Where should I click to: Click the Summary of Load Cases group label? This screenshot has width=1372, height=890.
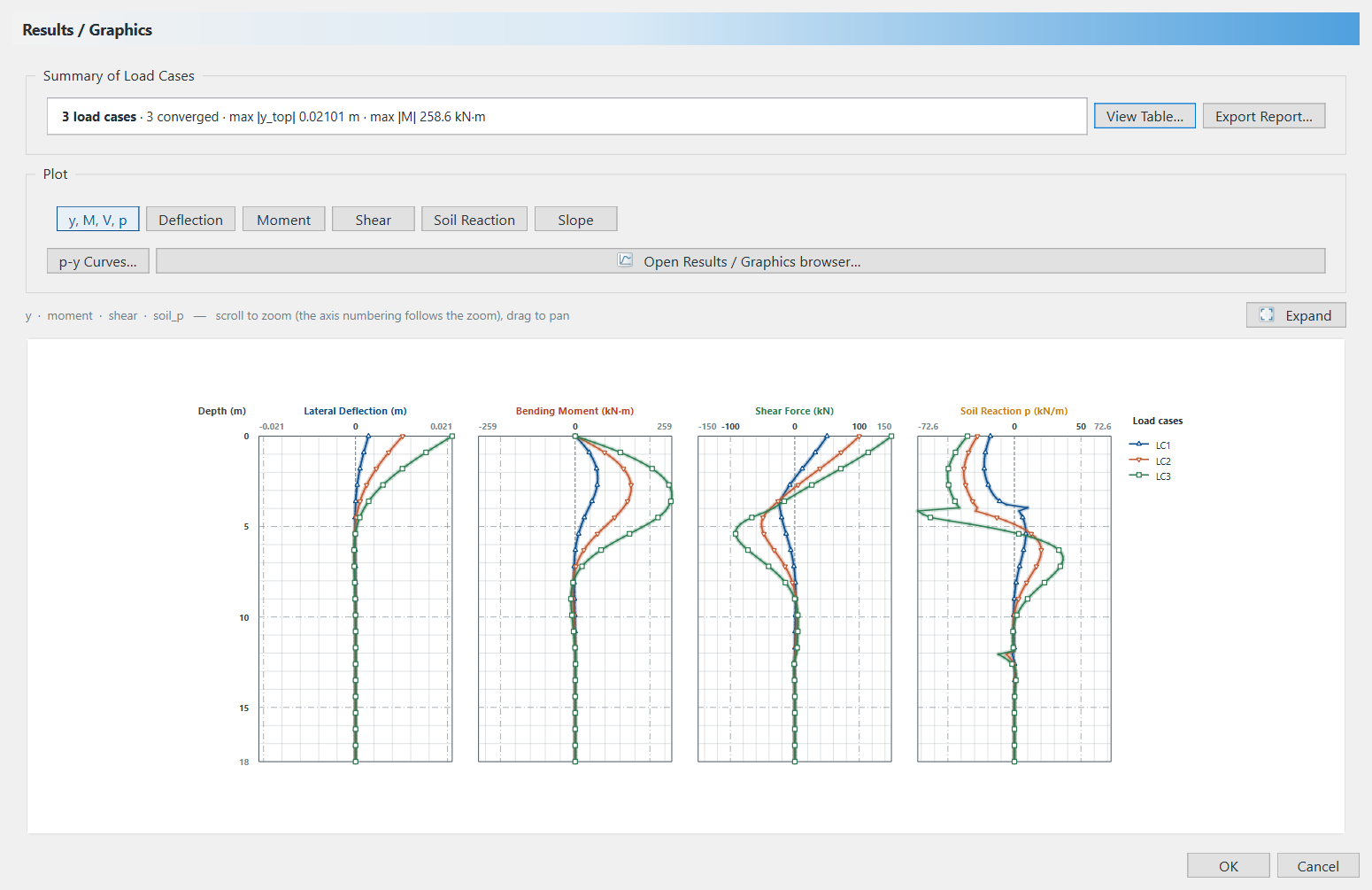tap(119, 76)
